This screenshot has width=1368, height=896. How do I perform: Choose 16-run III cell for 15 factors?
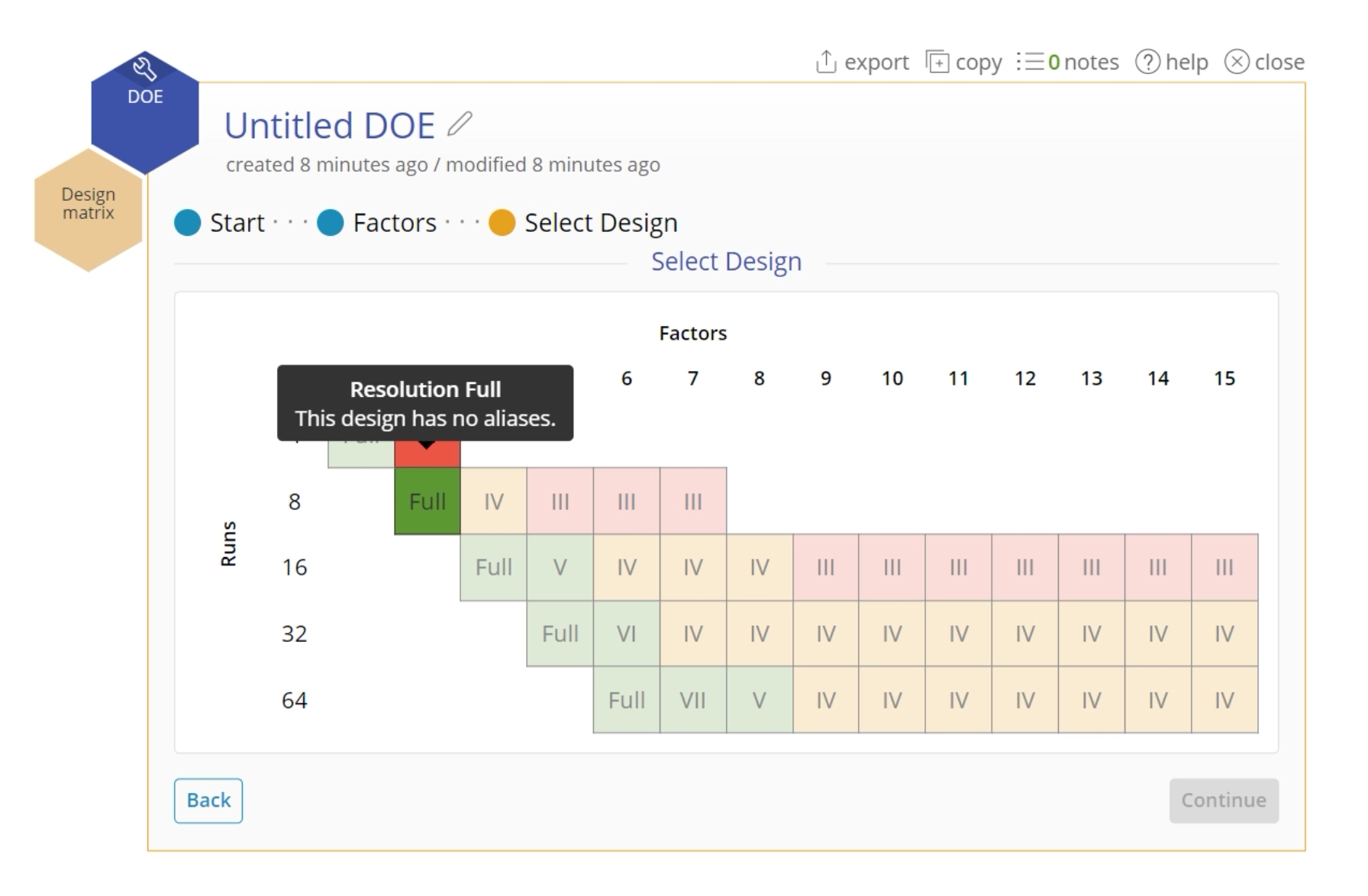pyautogui.click(x=1224, y=568)
